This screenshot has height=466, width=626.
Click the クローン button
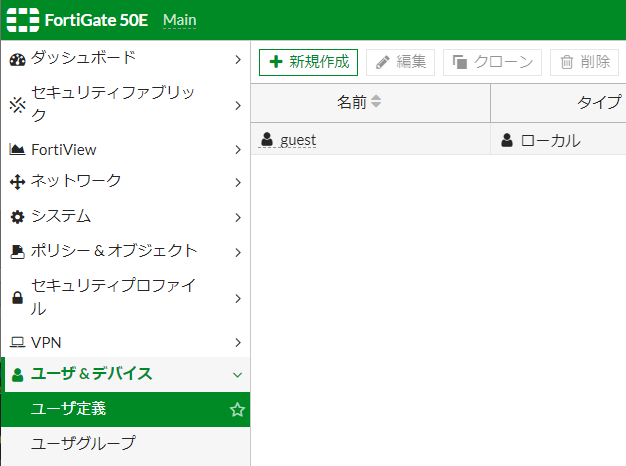[x=492, y=62]
